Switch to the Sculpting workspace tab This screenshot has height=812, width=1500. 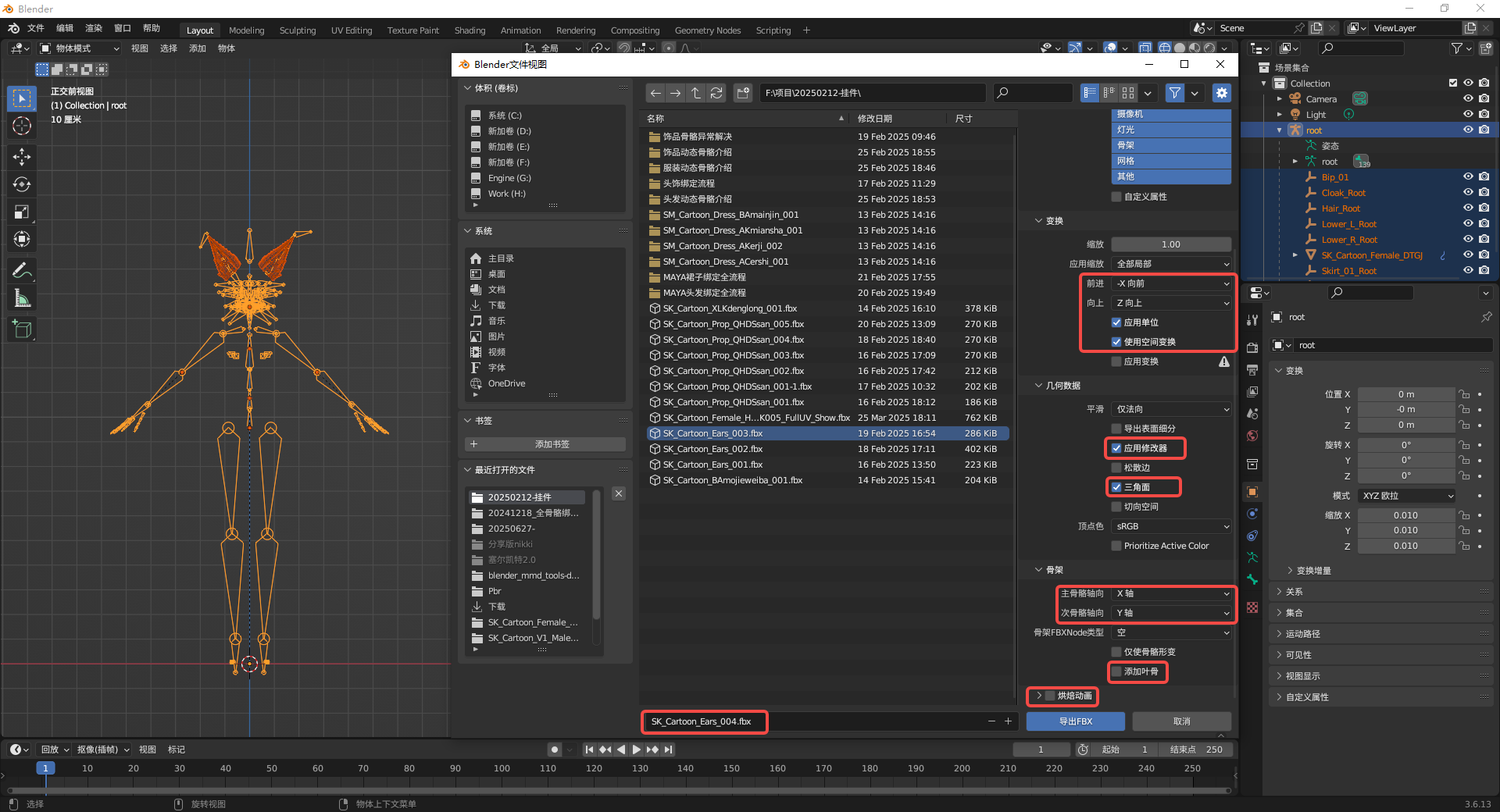pyautogui.click(x=298, y=30)
